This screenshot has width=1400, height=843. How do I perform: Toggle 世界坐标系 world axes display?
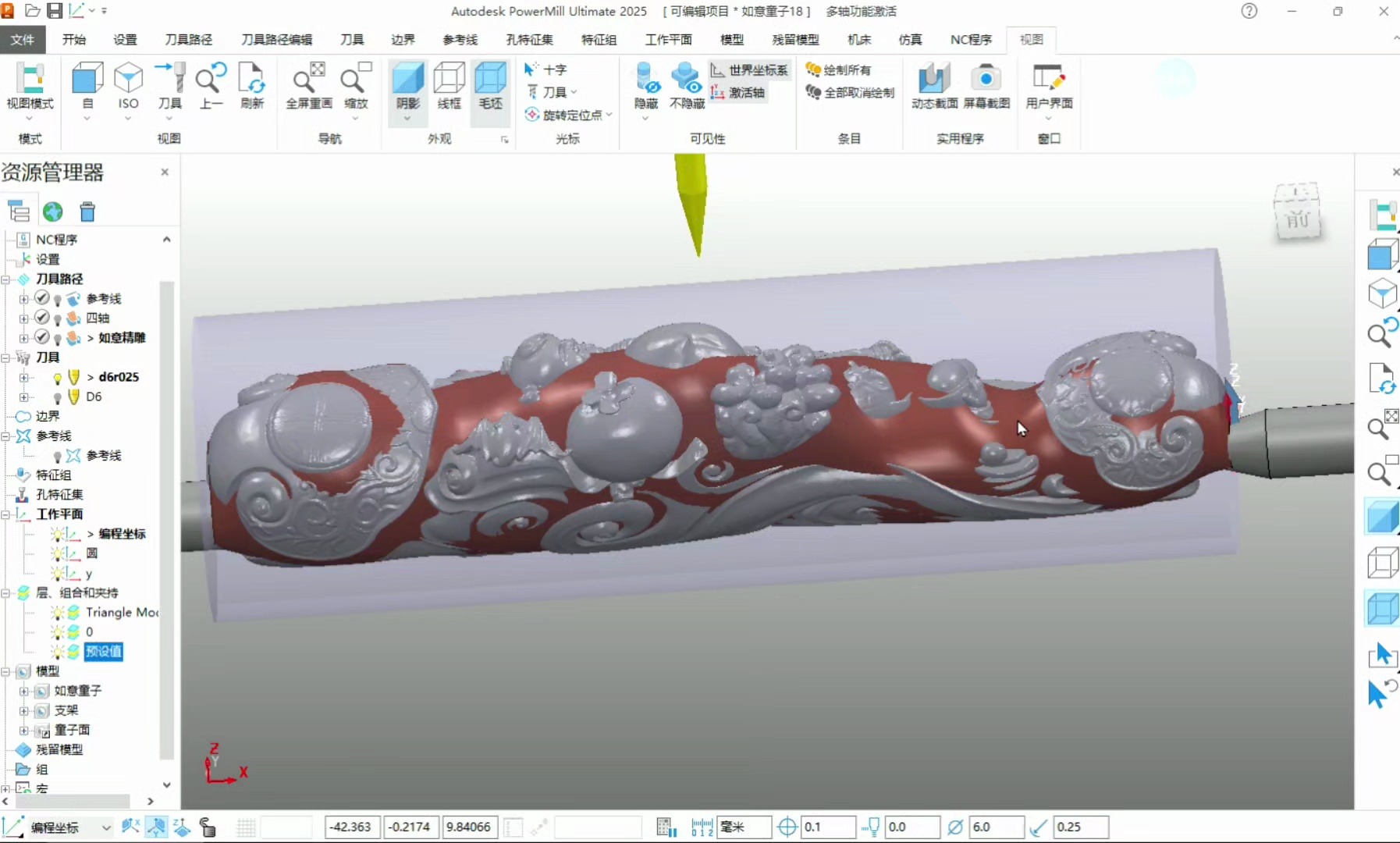[x=750, y=69]
